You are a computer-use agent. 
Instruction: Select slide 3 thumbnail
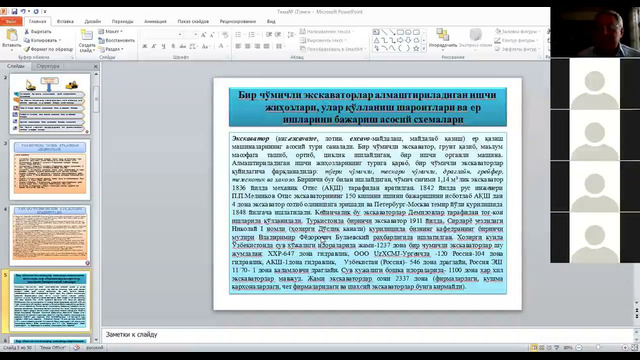pyautogui.click(x=50, y=169)
